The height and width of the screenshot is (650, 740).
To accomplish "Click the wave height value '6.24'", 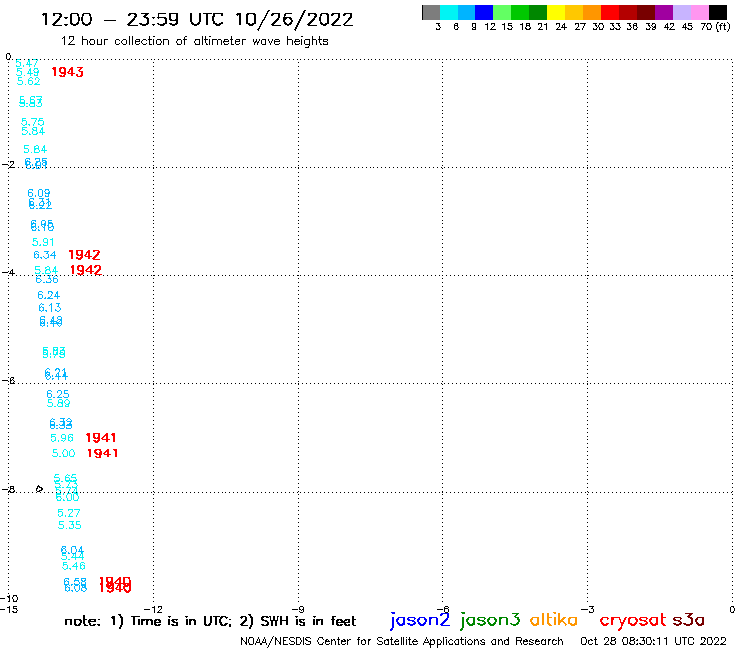I will click(x=49, y=295).
